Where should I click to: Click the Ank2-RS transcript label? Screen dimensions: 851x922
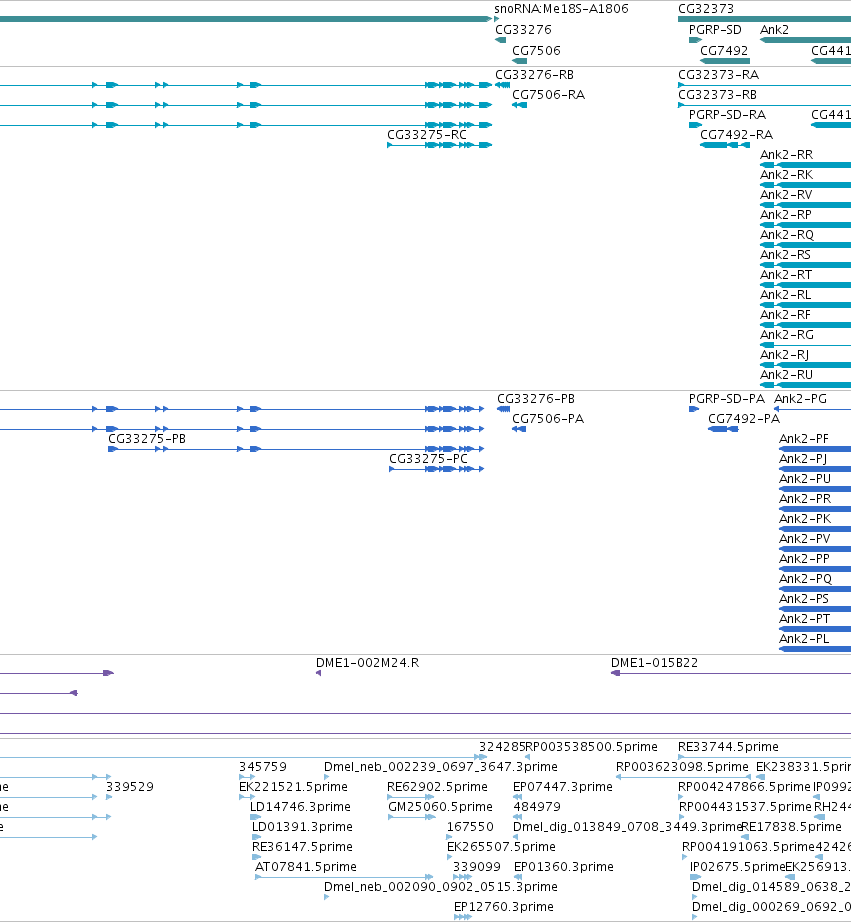coord(785,255)
